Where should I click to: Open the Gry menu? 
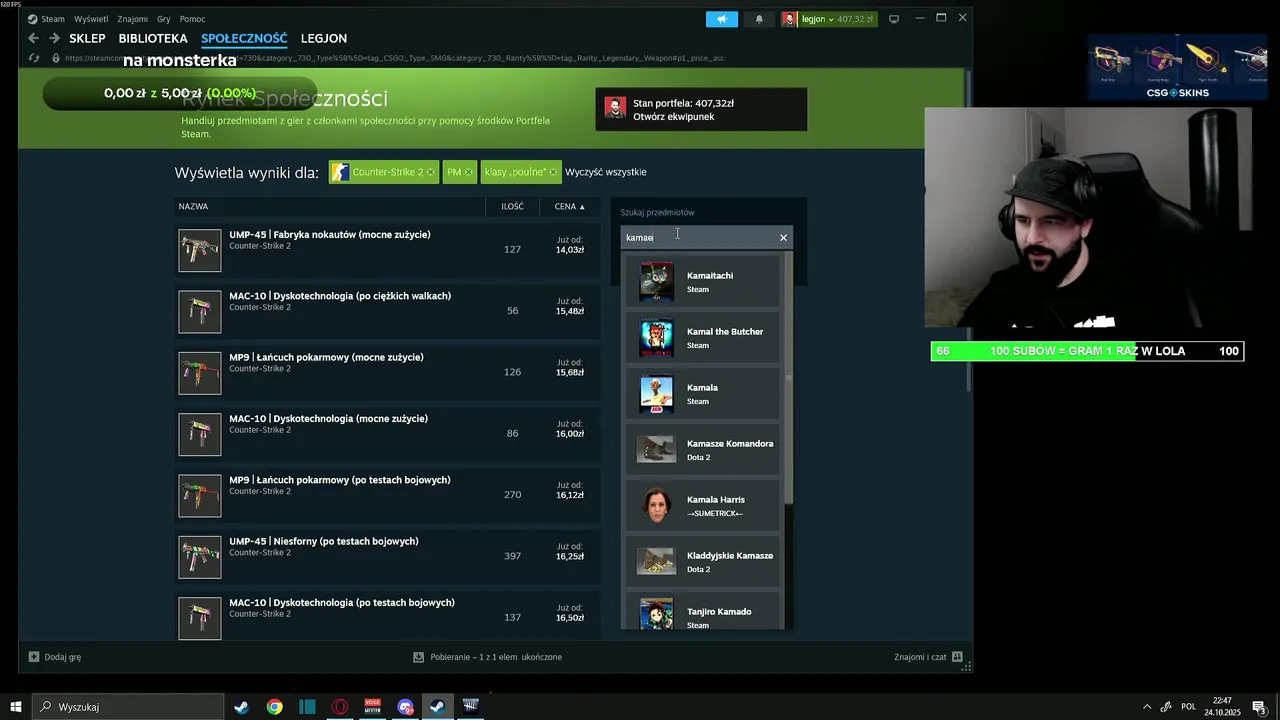(164, 19)
